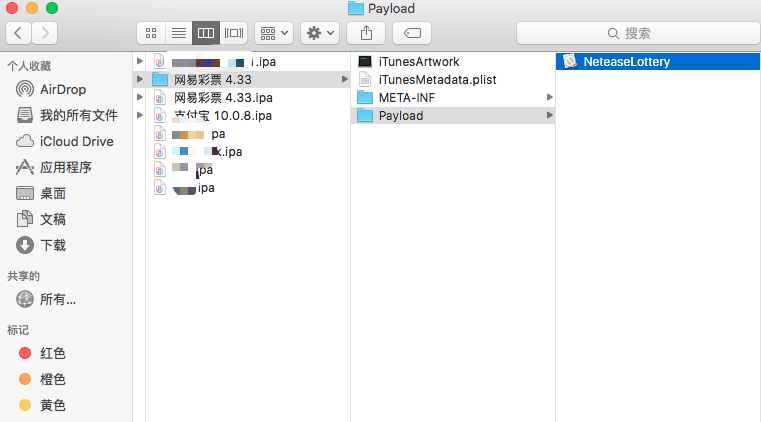Expand arrow left of the first .ipa file
The height and width of the screenshot is (422, 761).
(x=140, y=61)
